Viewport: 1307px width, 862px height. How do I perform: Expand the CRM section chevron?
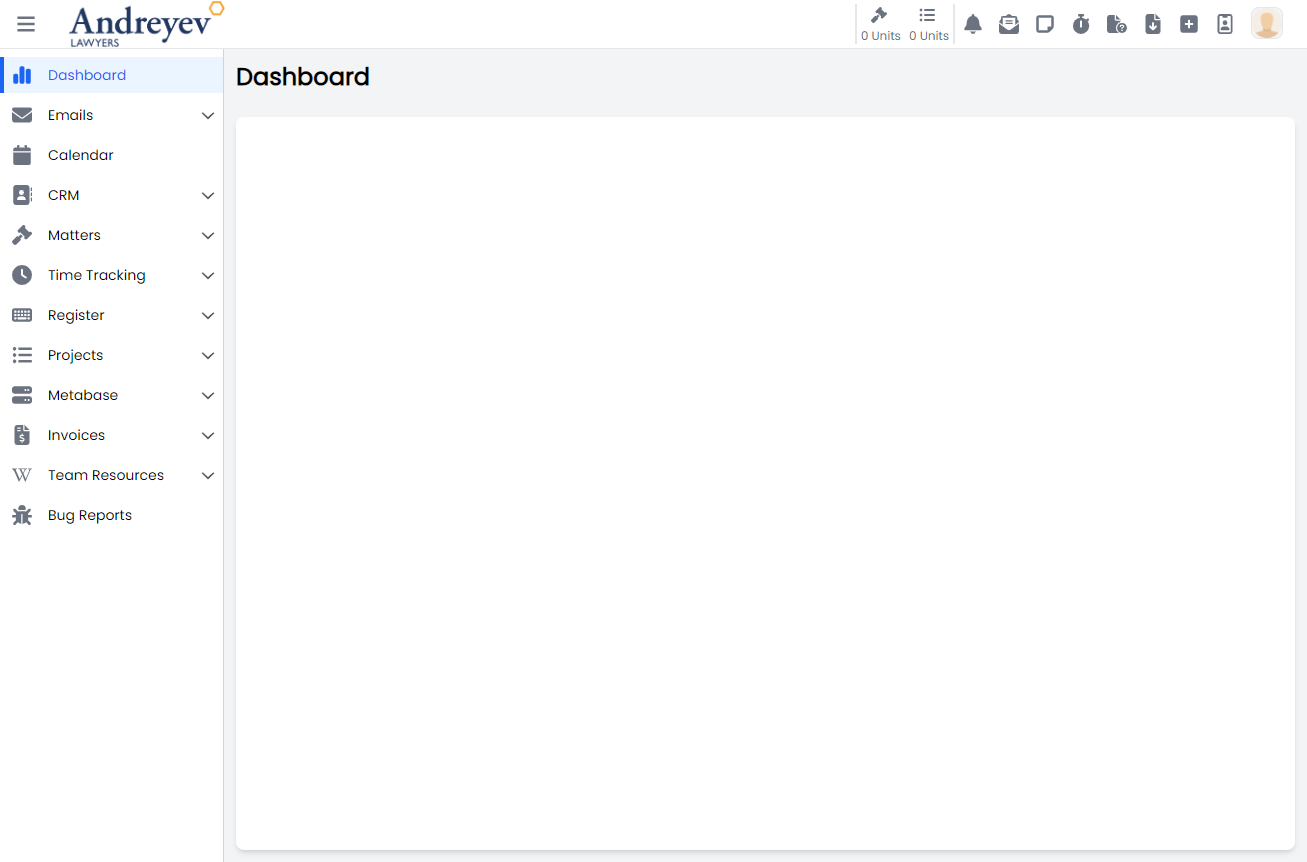[208, 196]
